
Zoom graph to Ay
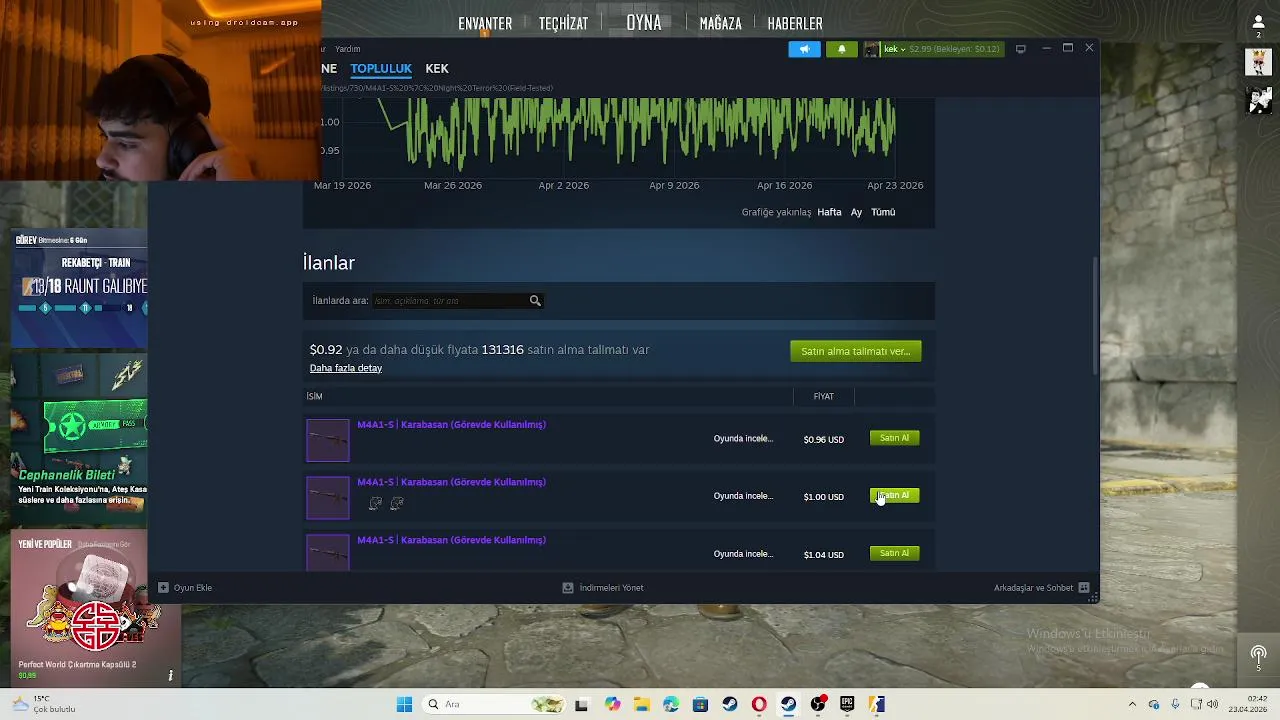(x=856, y=212)
